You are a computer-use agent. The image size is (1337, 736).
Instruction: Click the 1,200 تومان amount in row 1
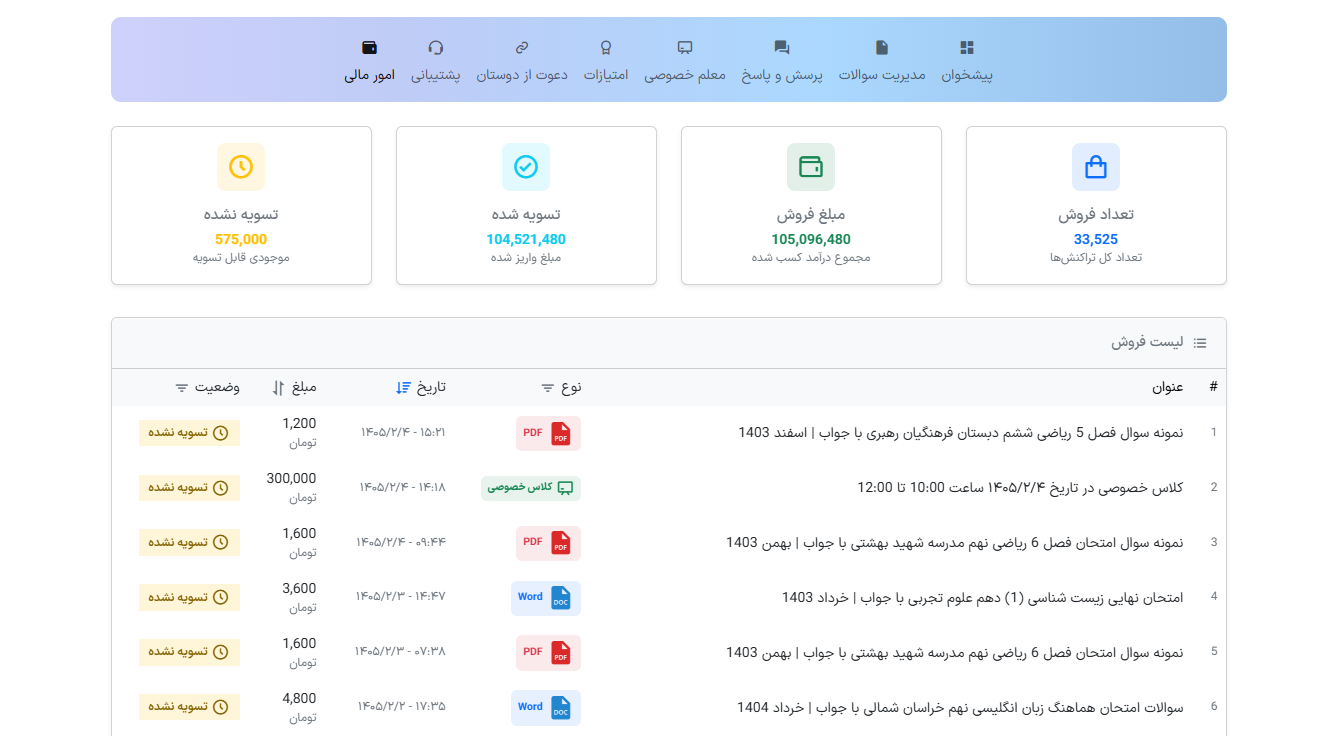299,433
